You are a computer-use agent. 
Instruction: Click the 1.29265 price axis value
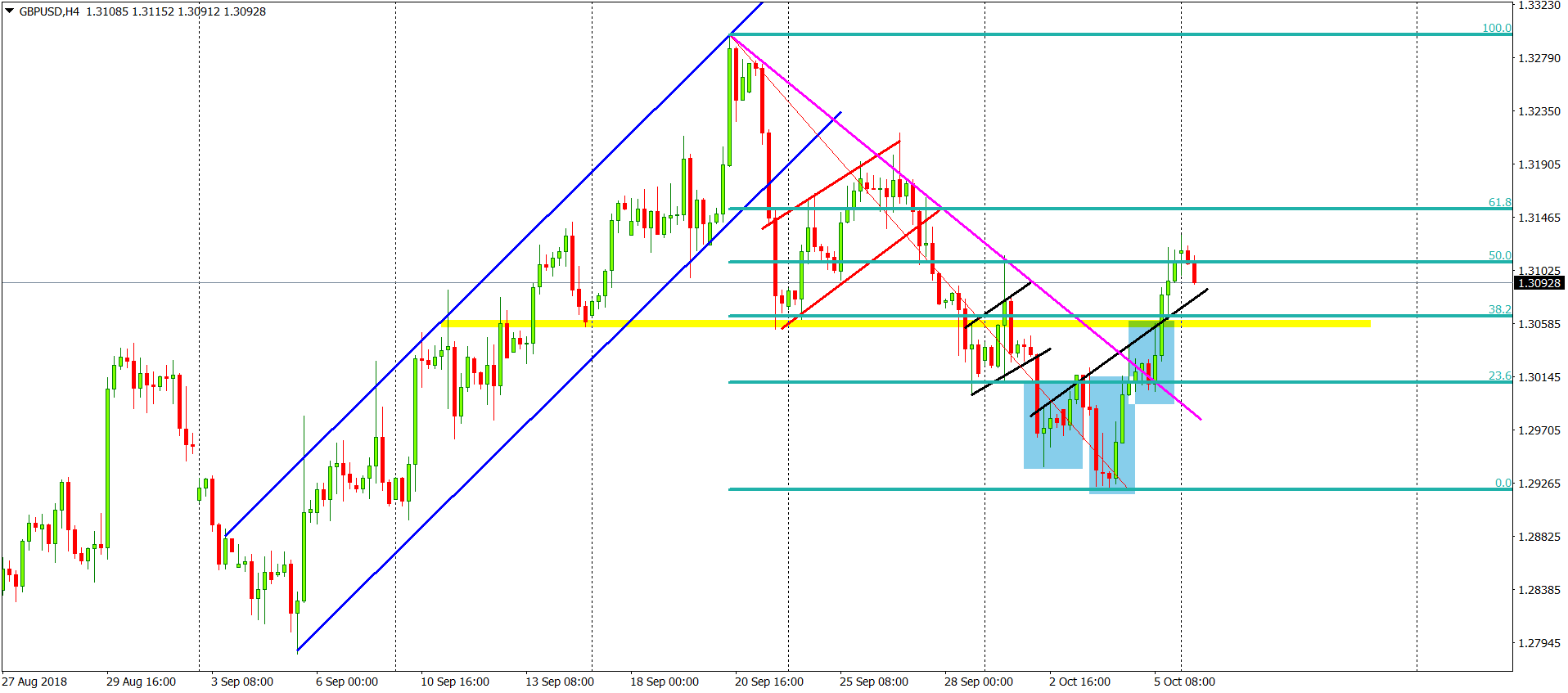pos(1539,484)
